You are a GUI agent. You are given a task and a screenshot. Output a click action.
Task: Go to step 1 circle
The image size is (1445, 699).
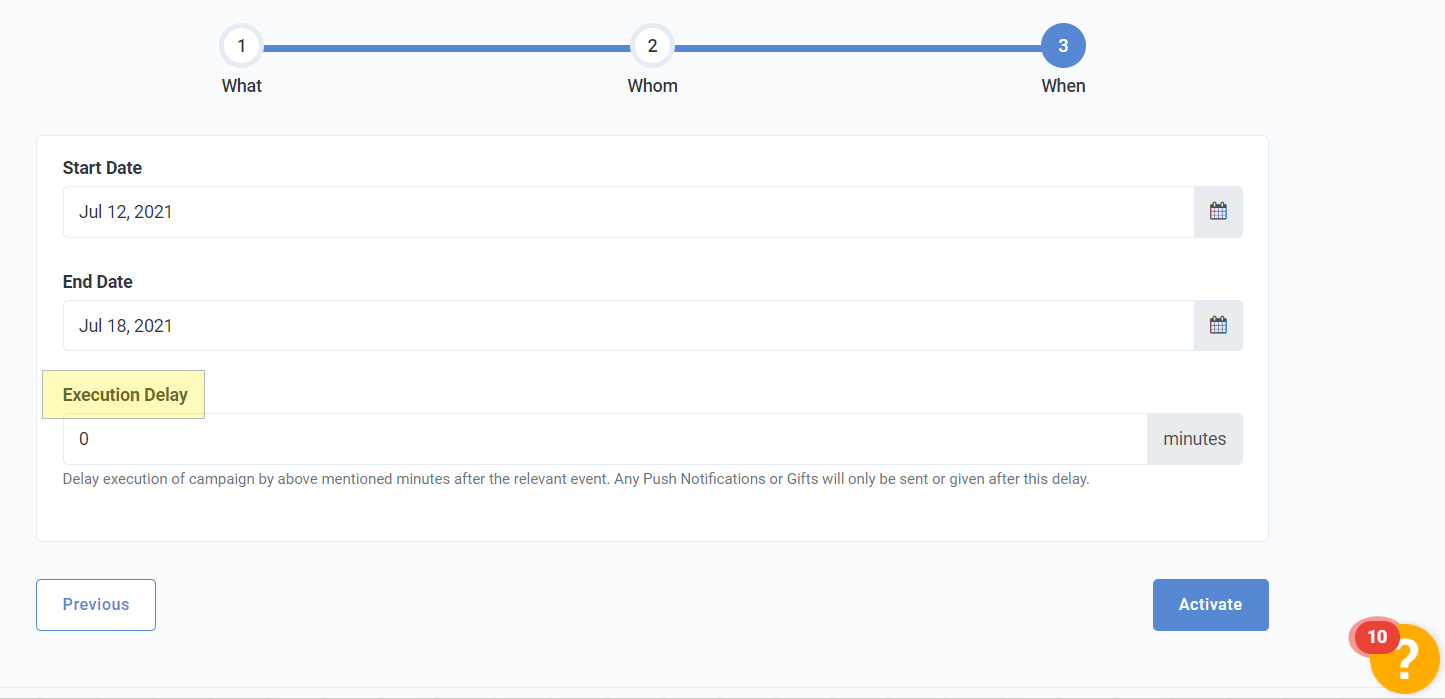[242, 46]
